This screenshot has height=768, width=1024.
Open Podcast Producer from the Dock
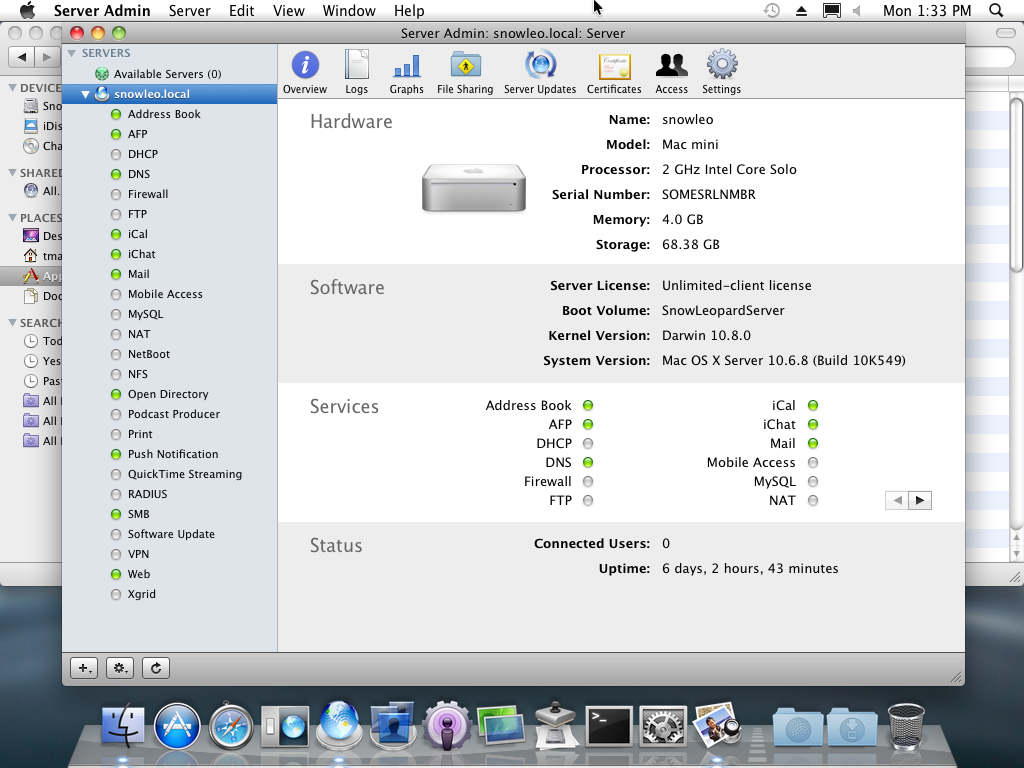[447, 726]
